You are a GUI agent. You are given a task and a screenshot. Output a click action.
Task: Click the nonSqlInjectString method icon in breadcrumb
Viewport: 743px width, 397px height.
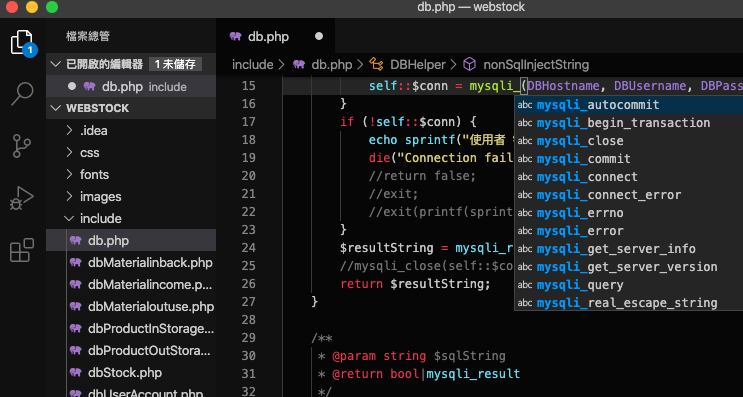(469, 64)
